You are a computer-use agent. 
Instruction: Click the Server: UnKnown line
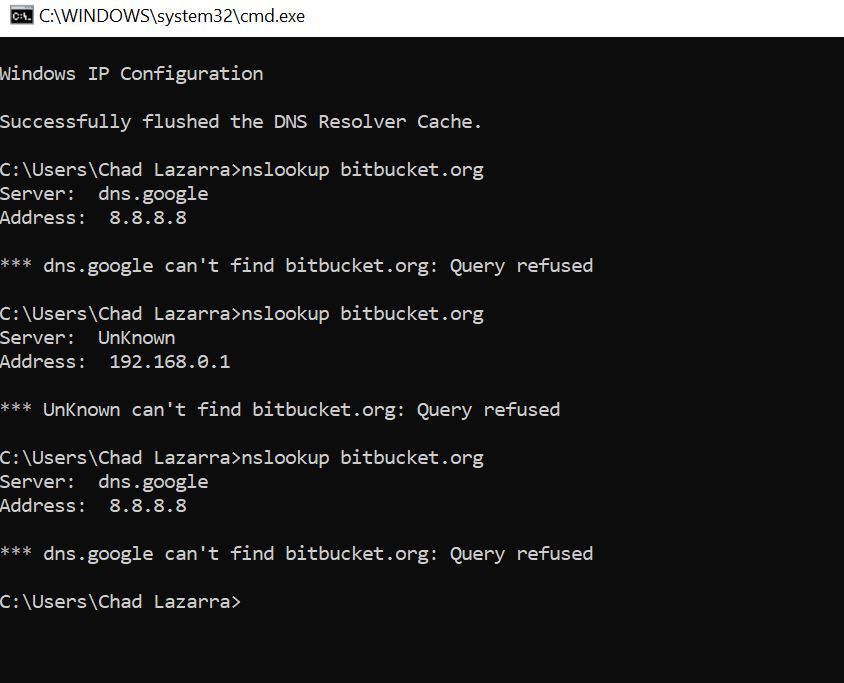tap(88, 338)
